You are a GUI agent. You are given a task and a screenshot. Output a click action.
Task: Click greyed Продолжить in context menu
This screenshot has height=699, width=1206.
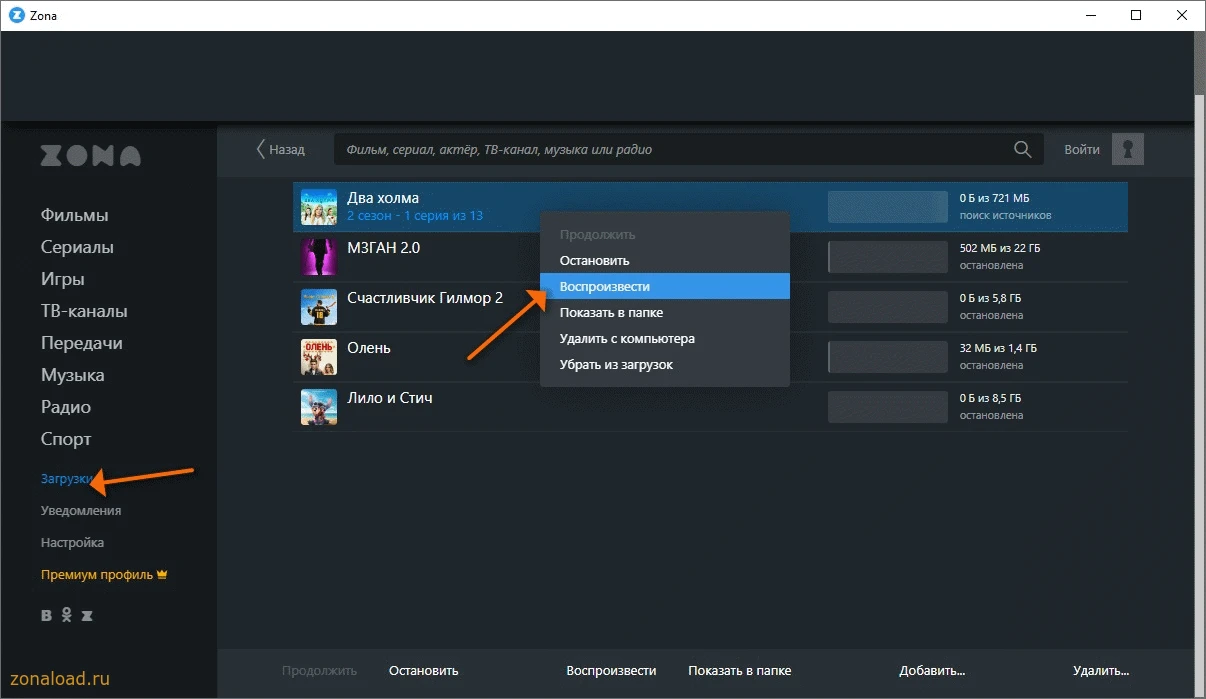pos(665,235)
